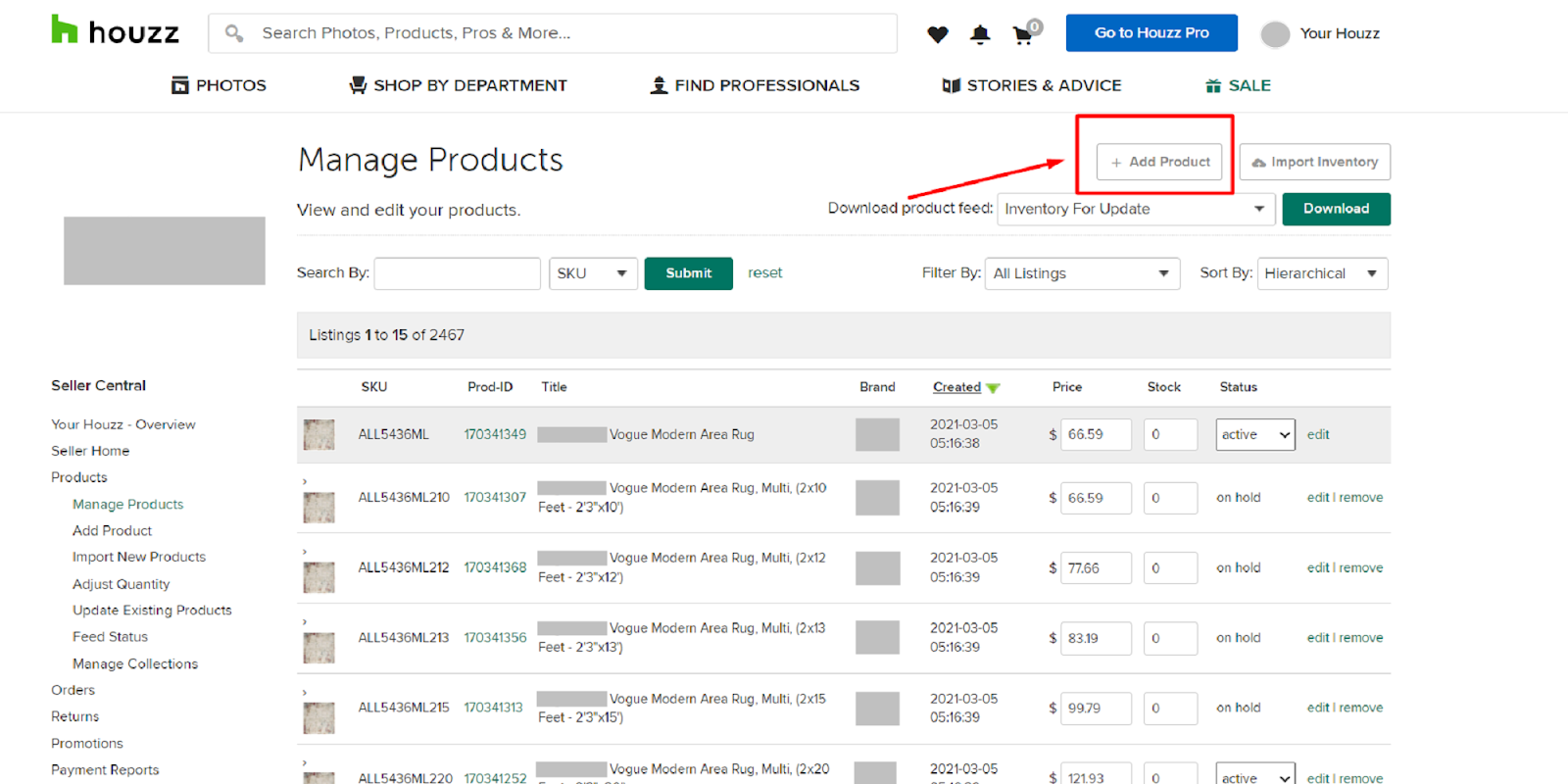Open the Download product feed dropdown

[x=1135, y=209]
